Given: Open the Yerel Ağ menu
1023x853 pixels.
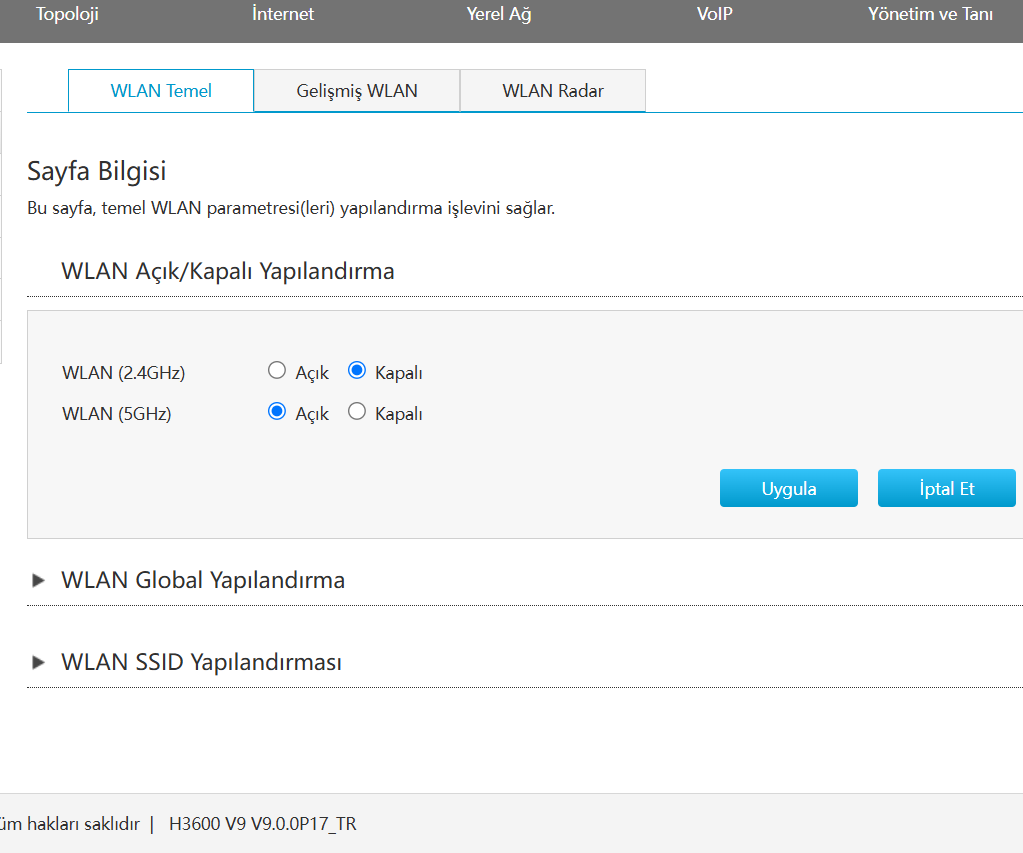Looking at the screenshot, I should [499, 14].
